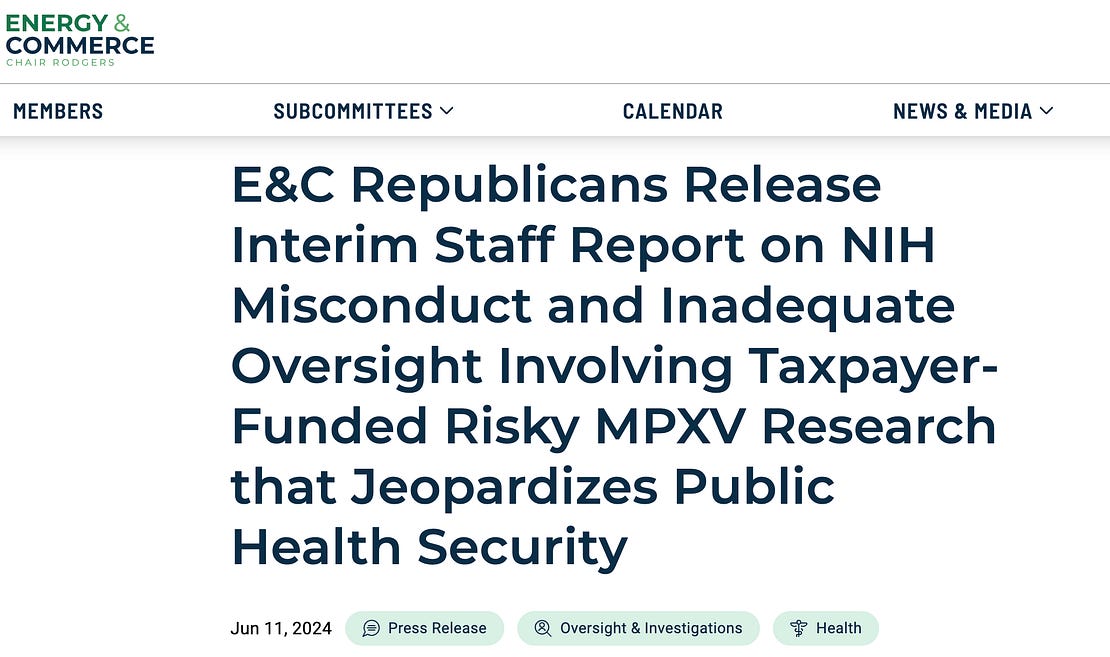Click the Health tag label
This screenshot has width=1110, height=657.
pos(838,628)
